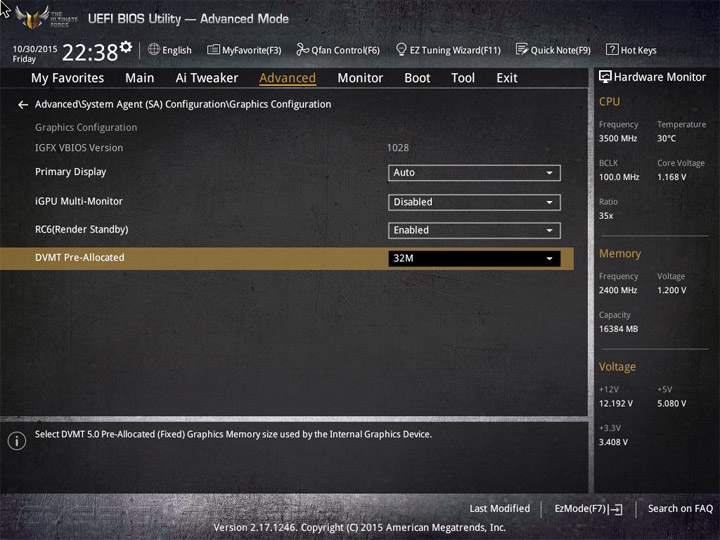Select the DVMT Pre-Allocated row label
720x540 pixels.
point(79,258)
